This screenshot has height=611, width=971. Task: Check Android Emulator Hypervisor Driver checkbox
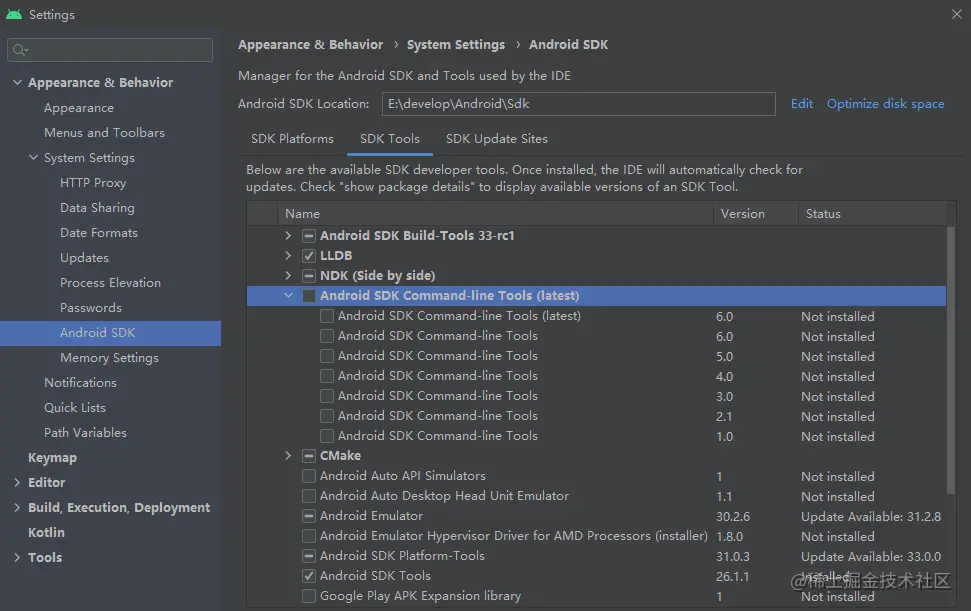[308, 536]
